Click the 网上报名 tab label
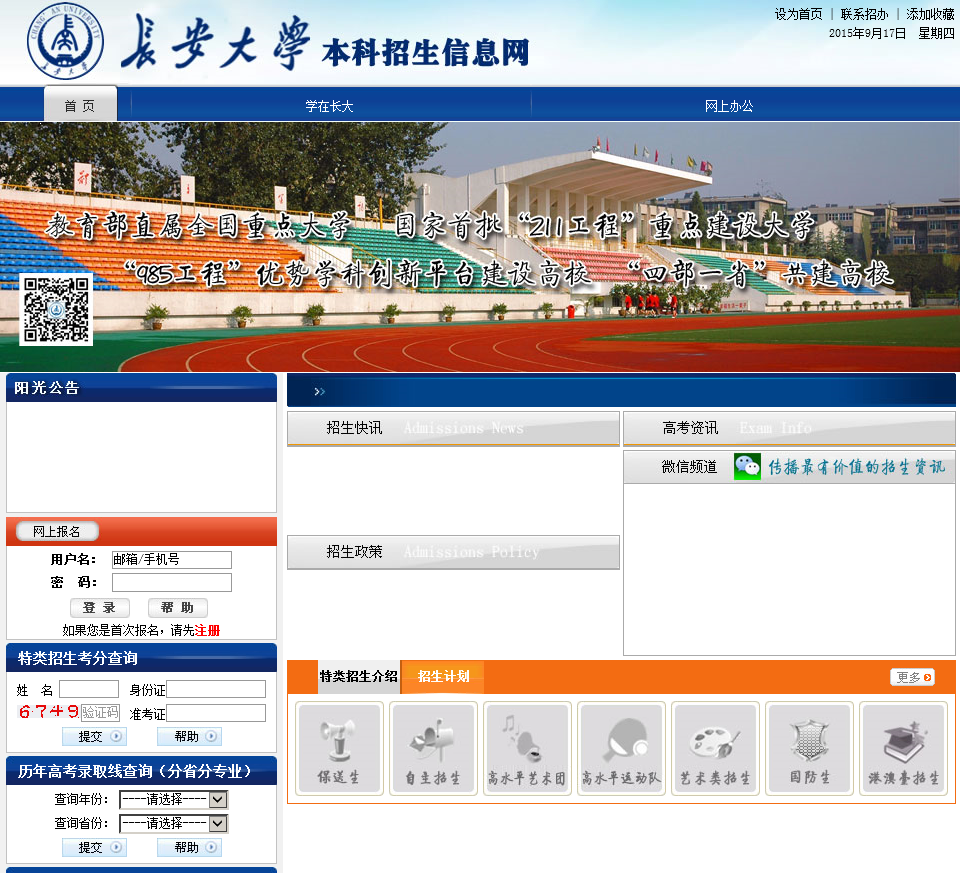This screenshot has width=960, height=873. (x=57, y=531)
